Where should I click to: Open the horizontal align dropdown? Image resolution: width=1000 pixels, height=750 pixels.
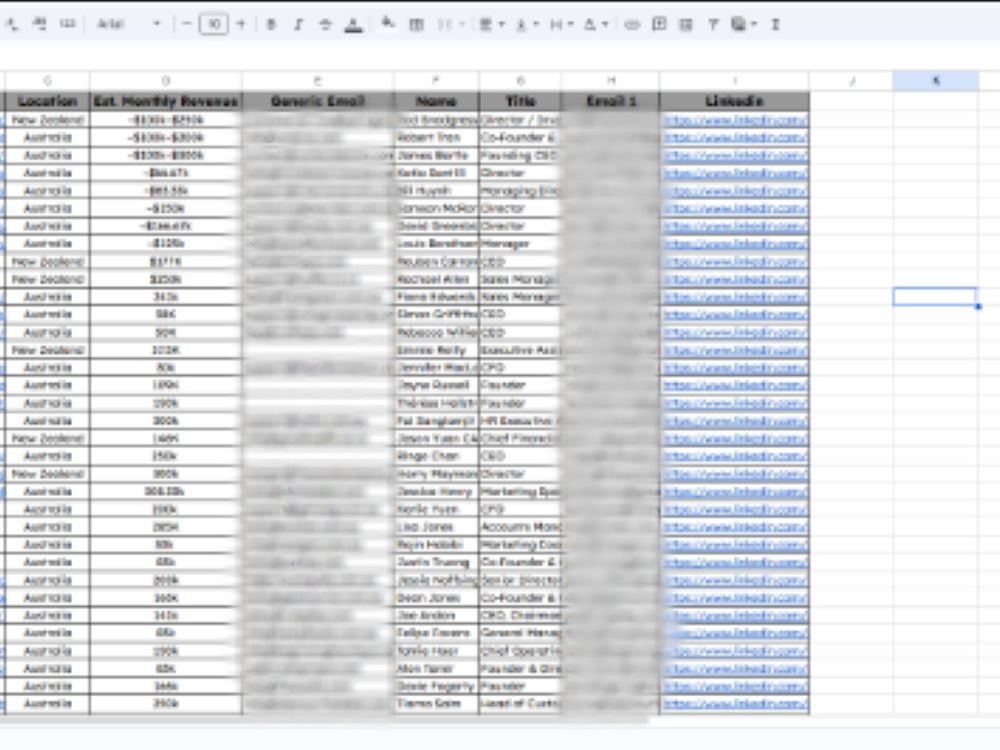491,24
